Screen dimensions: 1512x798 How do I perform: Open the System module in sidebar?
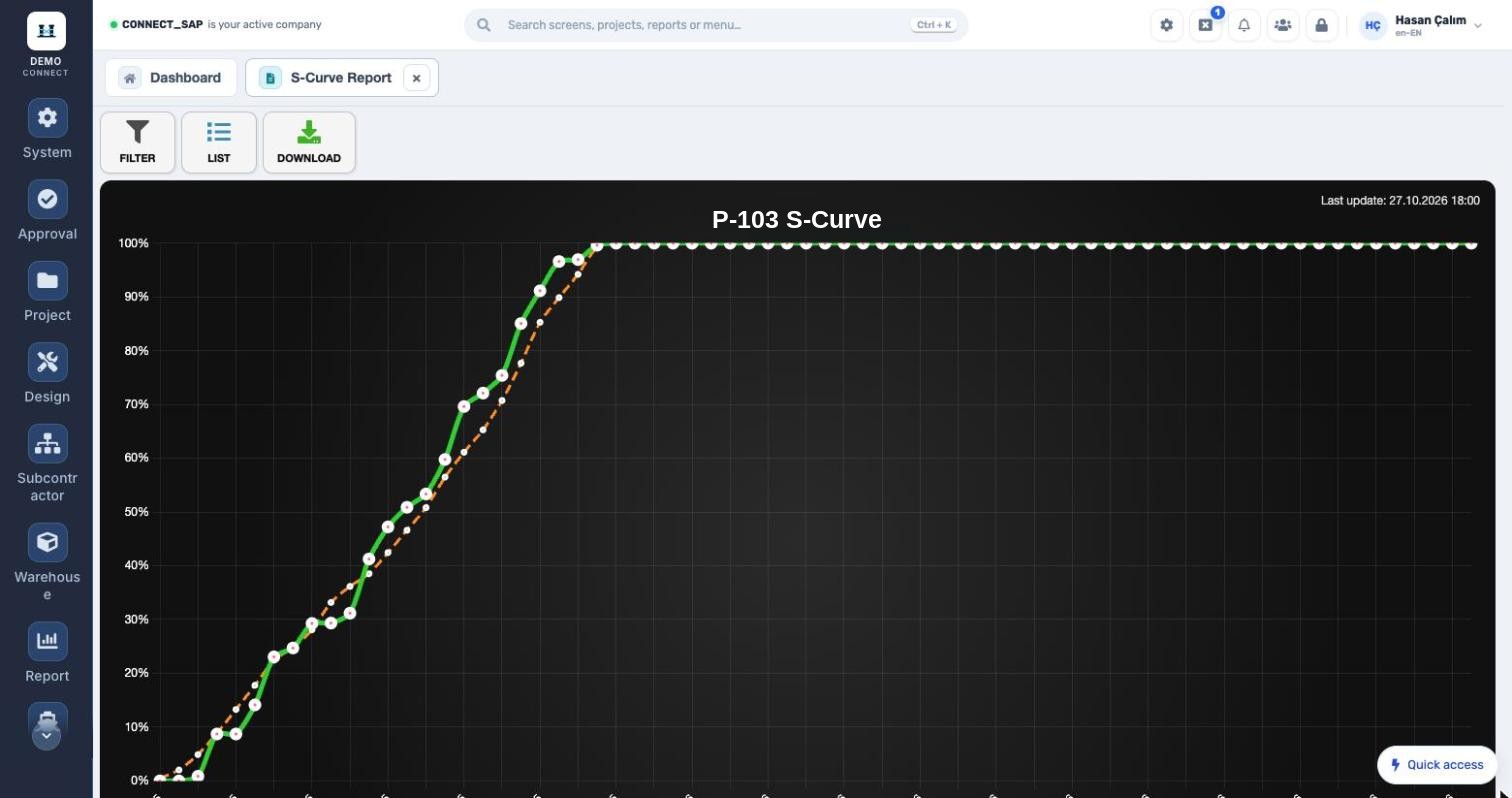pos(47,130)
